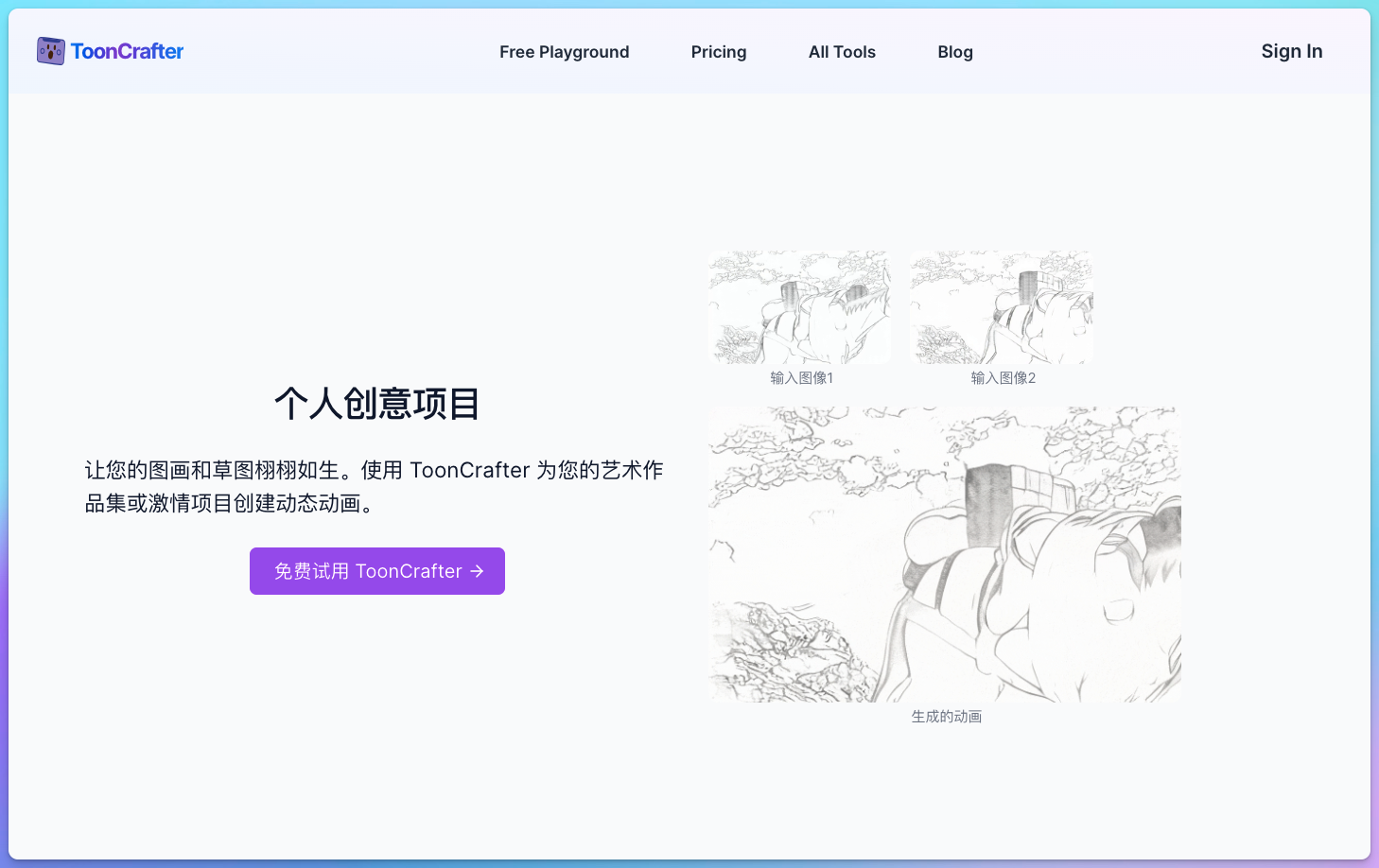Click the 生成的动画 caption label
The height and width of the screenshot is (868, 1379).
click(946, 717)
